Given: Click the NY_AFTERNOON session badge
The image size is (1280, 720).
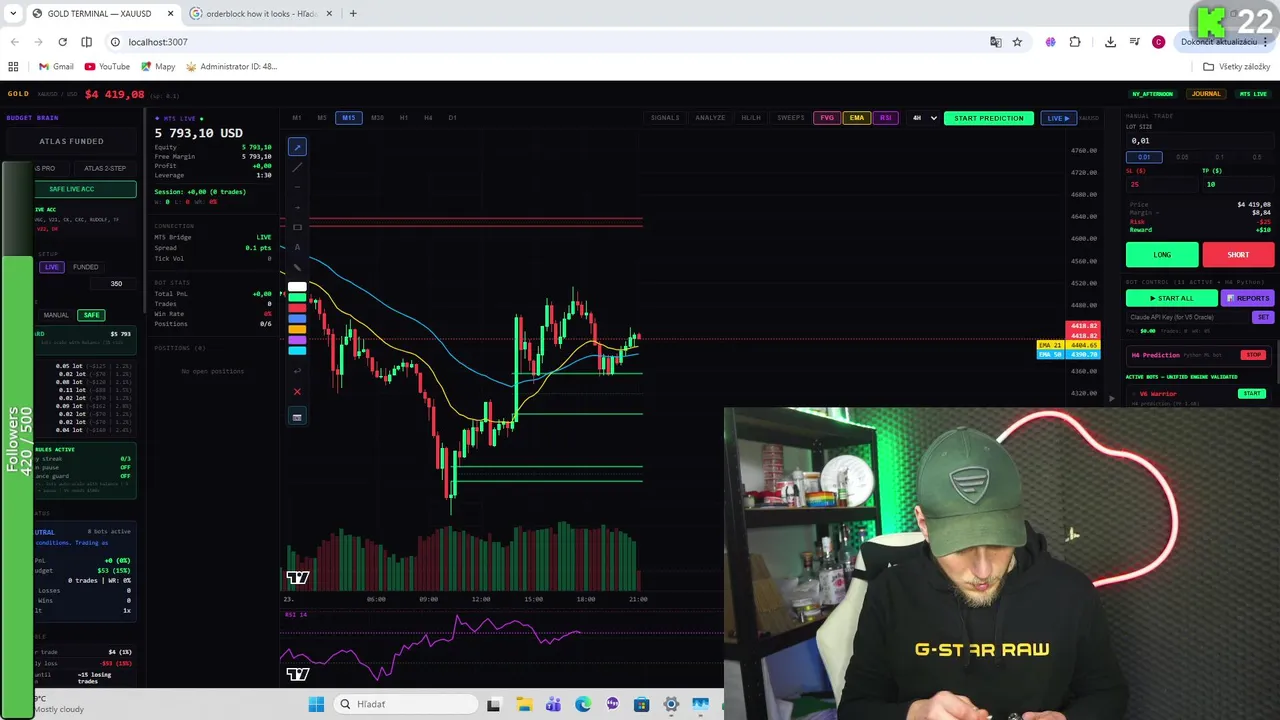Looking at the screenshot, I should tap(1152, 94).
